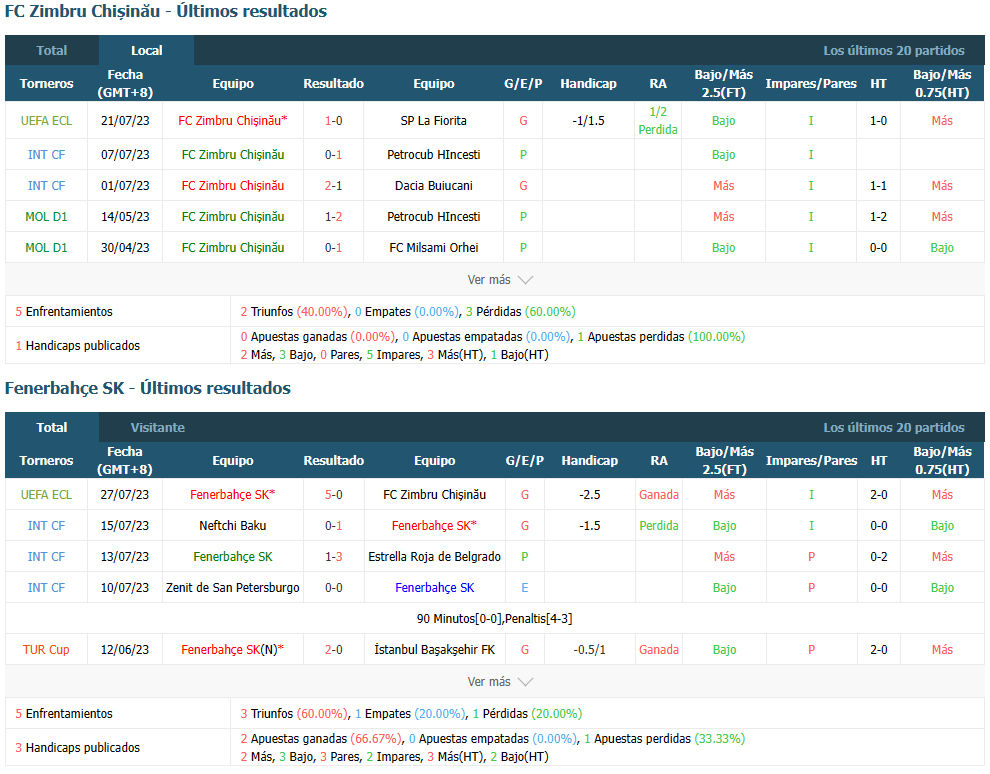990x774 pixels.
Task: Open Total tab in Fenerbahçe results
Action: point(52,427)
